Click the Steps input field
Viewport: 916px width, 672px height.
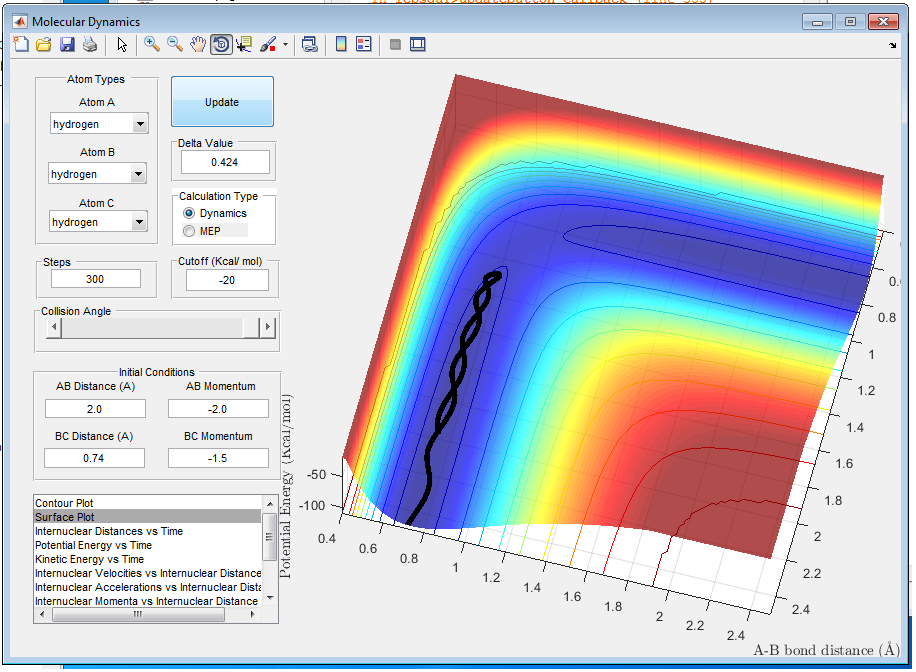point(96,279)
